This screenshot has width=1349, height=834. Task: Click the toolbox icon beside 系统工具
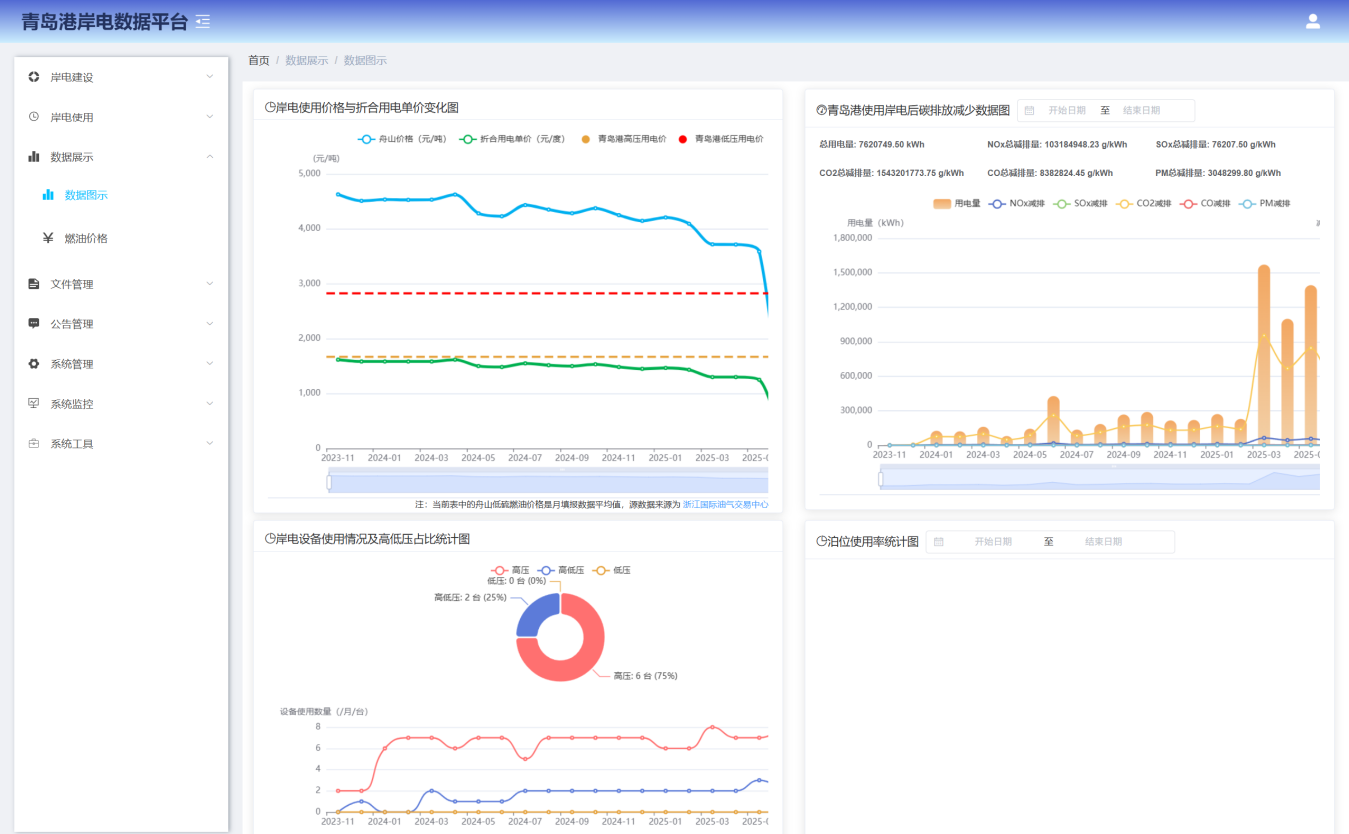34,444
